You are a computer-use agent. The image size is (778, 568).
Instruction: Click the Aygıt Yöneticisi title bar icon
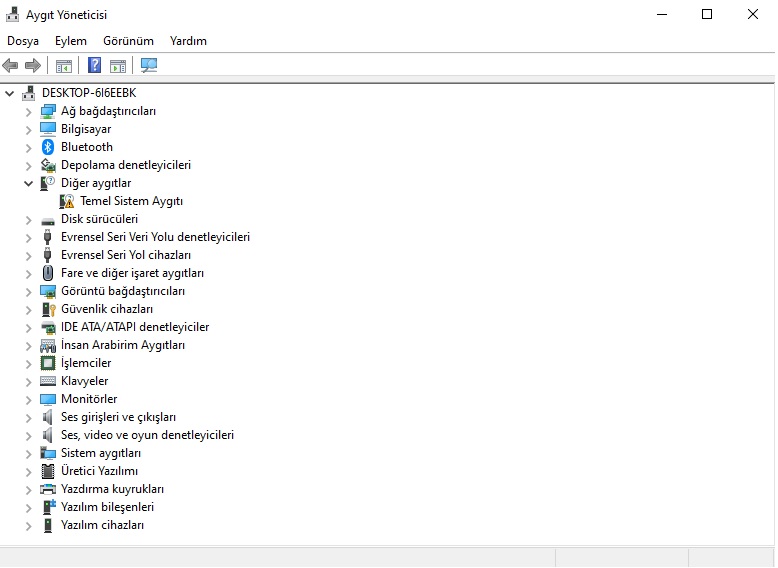coord(12,14)
